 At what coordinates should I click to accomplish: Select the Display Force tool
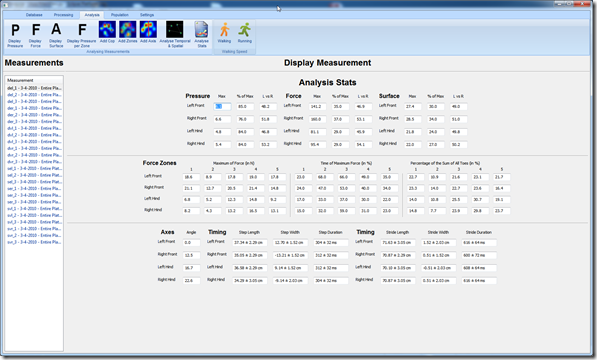tap(35, 35)
